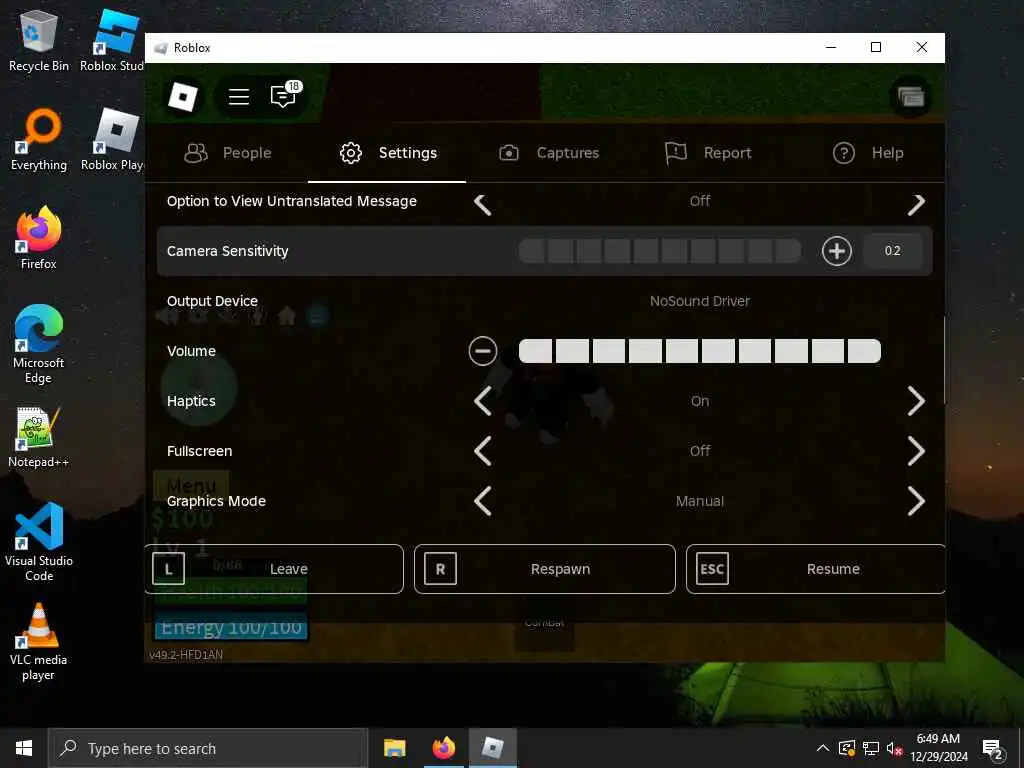Edit the Camera Sensitivity value 0.2 field

pyautogui.click(x=893, y=251)
